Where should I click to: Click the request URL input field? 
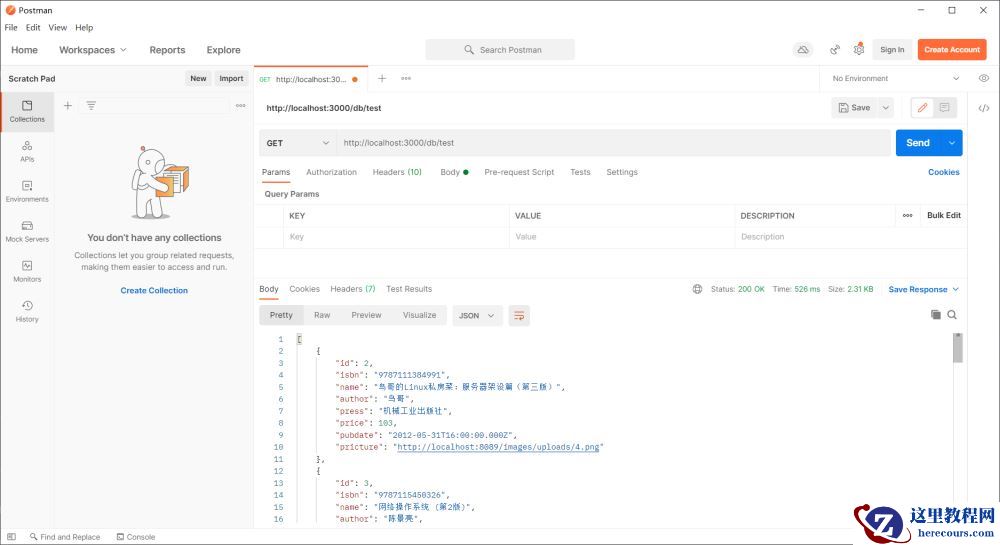[x=614, y=143]
